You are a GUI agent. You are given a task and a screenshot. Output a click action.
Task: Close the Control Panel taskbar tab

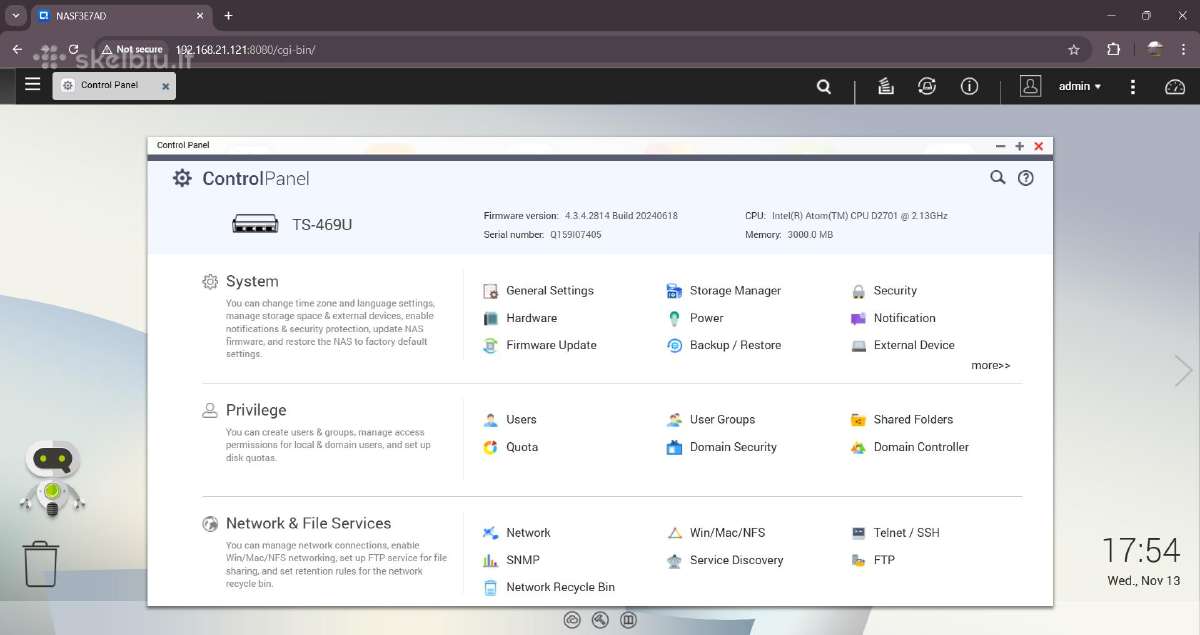click(166, 86)
